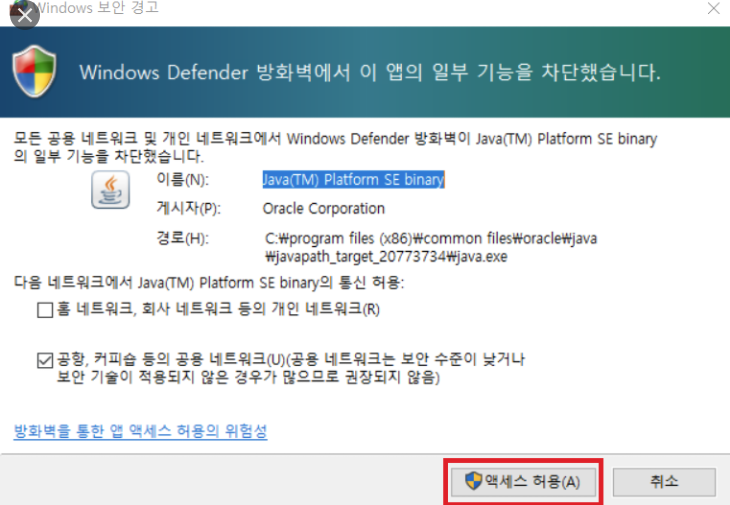Click the 'Windows 보안 경고' title bar text
This screenshot has width=730, height=505.
point(97,8)
